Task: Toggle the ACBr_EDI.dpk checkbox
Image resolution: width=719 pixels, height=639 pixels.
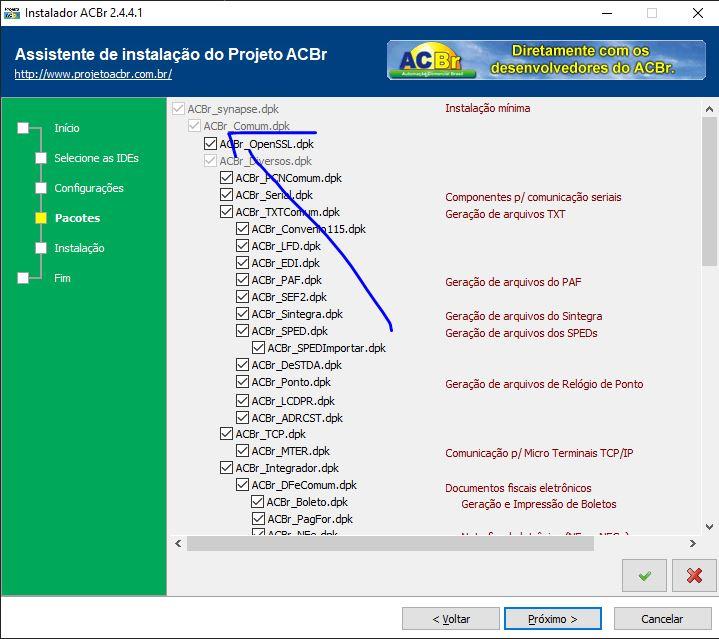Action: [x=243, y=262]
